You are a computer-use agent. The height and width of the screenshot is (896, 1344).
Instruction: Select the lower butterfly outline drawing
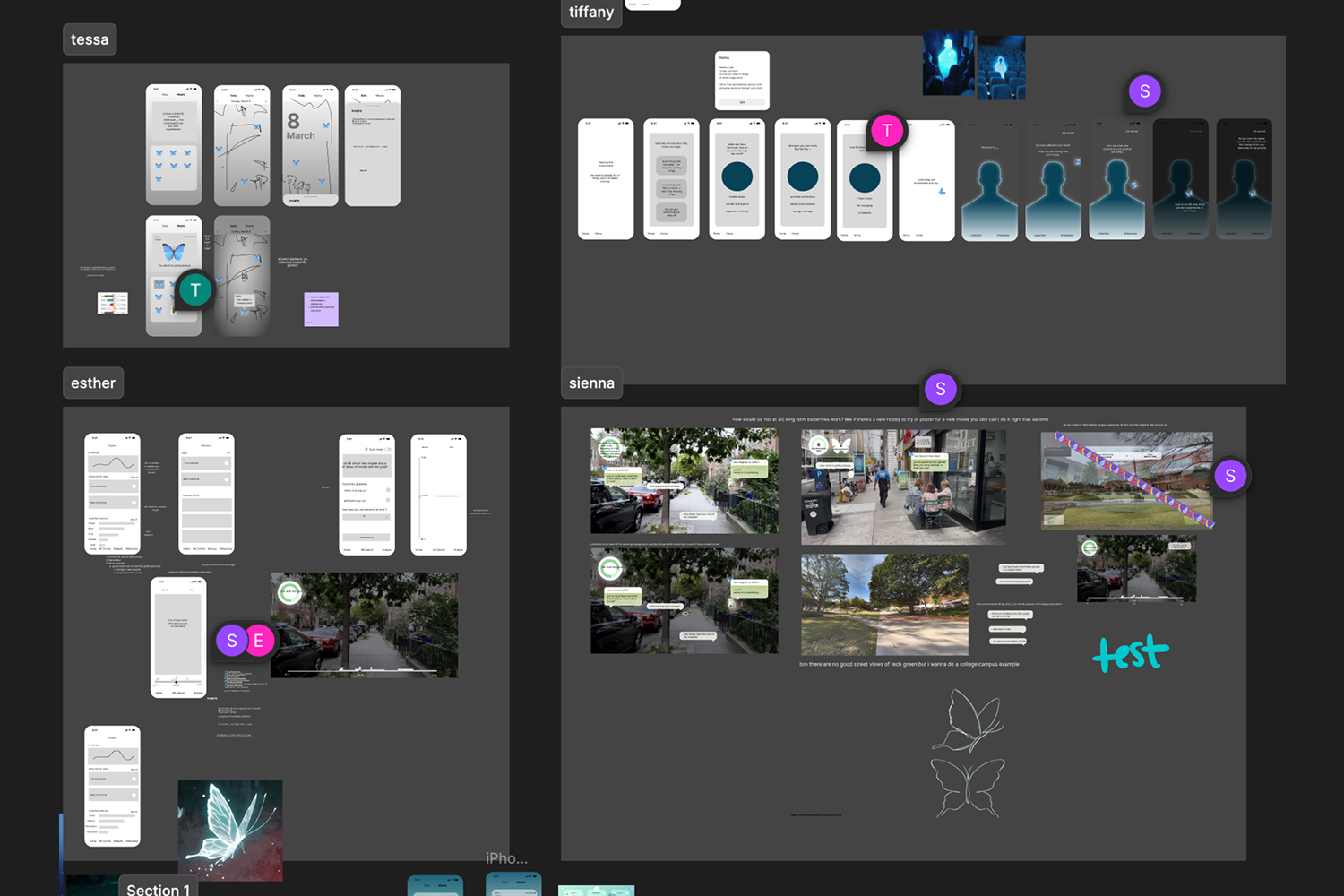pyautogui.click(x=968, y=788)
